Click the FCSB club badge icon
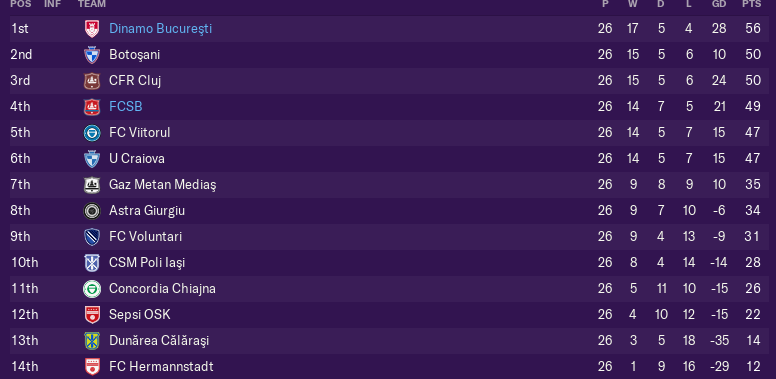Screen dimensions: 776x379 pyautogui.click(x=92, y=107)
